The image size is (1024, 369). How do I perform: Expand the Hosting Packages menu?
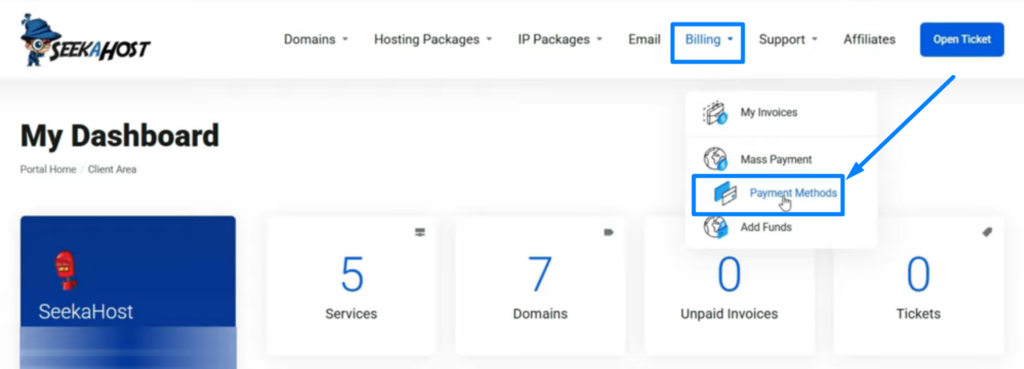coord(433,39)
